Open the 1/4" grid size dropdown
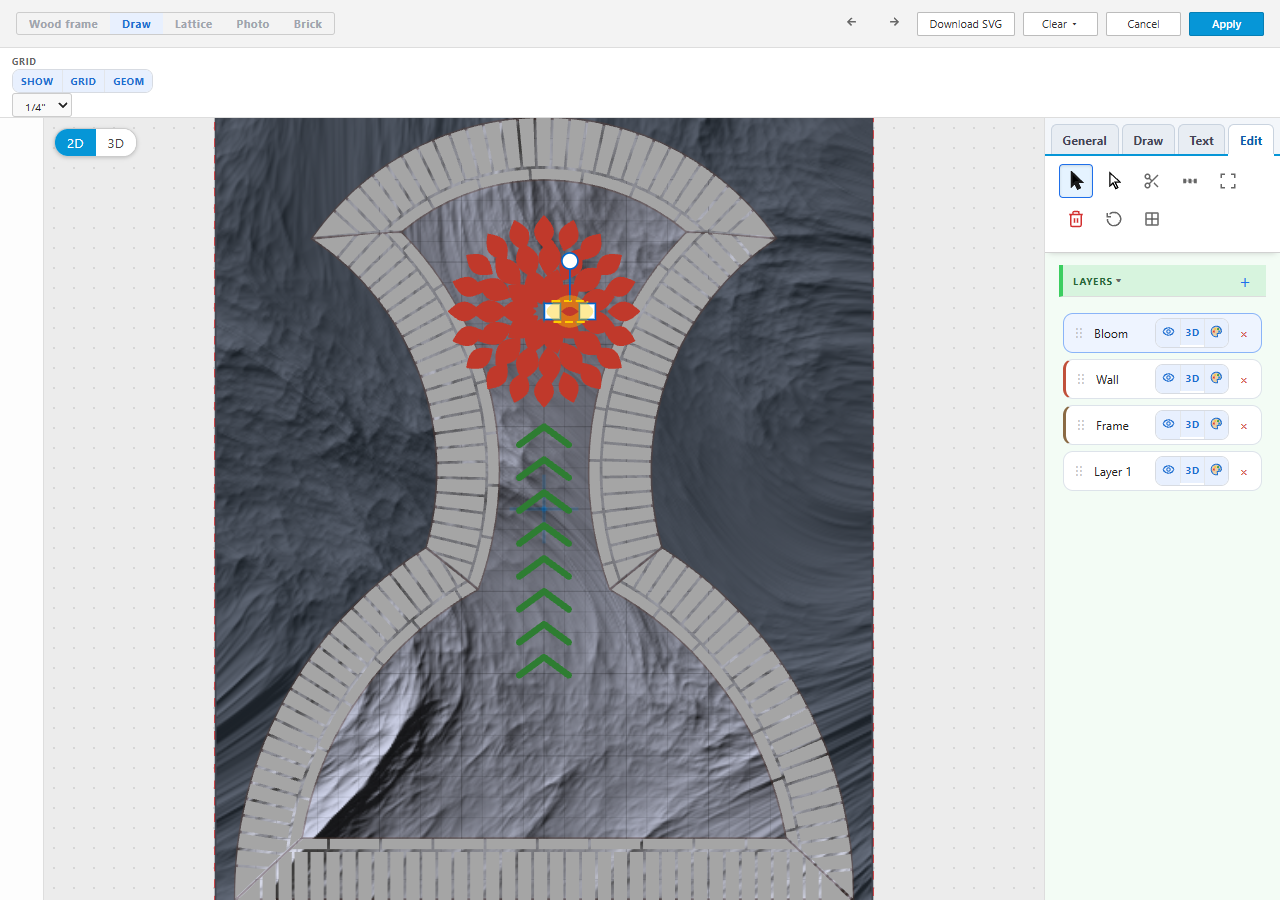The image size is (1280, 900). (42, 106)
